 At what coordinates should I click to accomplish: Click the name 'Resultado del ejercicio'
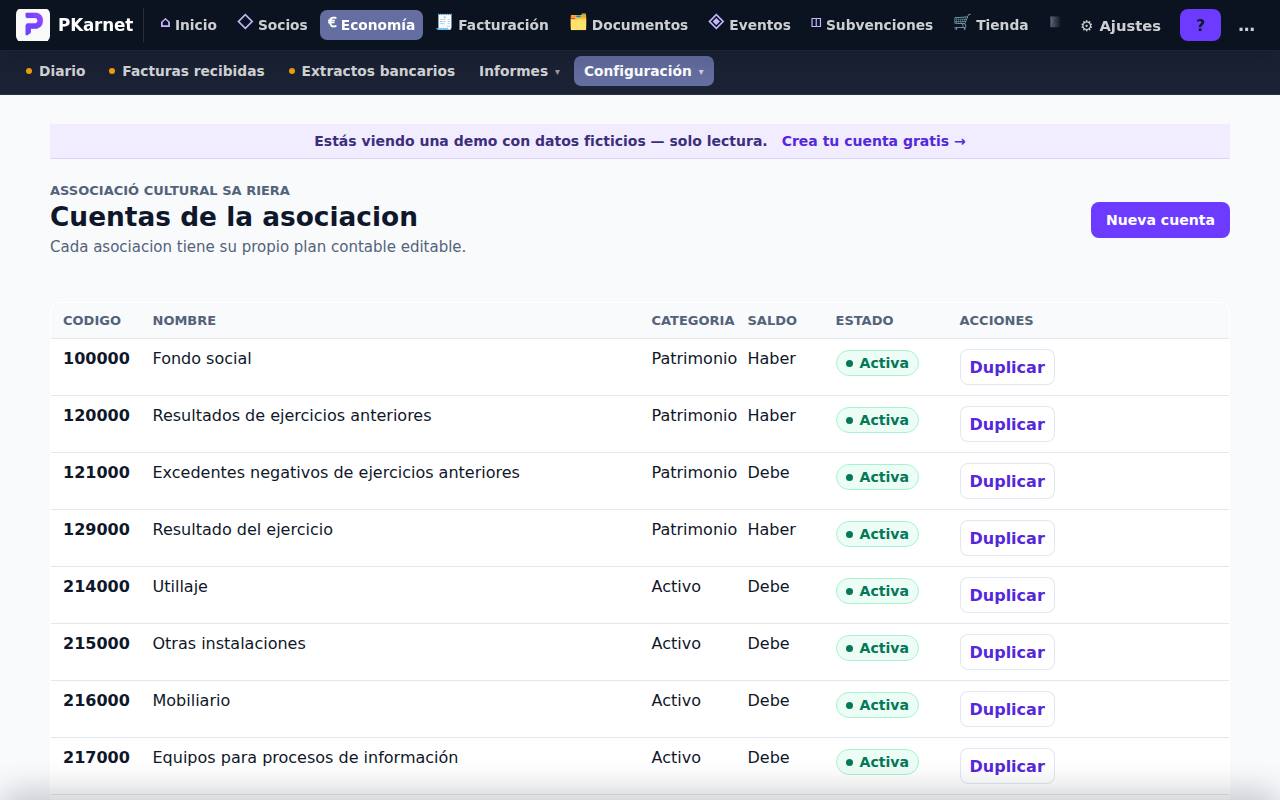tap(243, 529)
